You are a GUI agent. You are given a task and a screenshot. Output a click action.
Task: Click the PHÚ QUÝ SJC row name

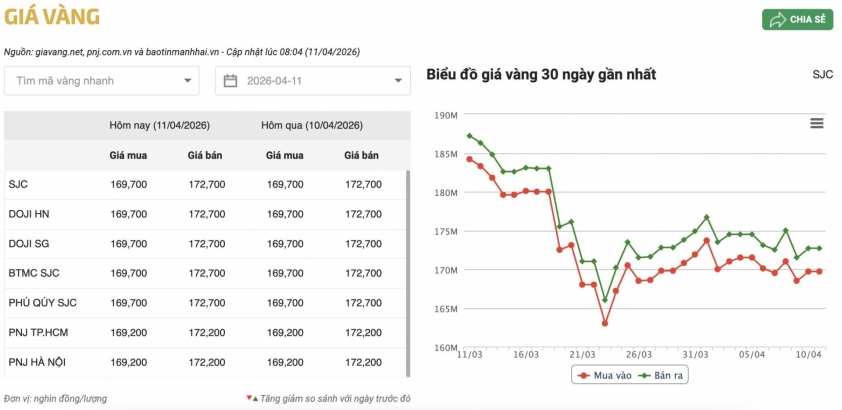(42, 303)
